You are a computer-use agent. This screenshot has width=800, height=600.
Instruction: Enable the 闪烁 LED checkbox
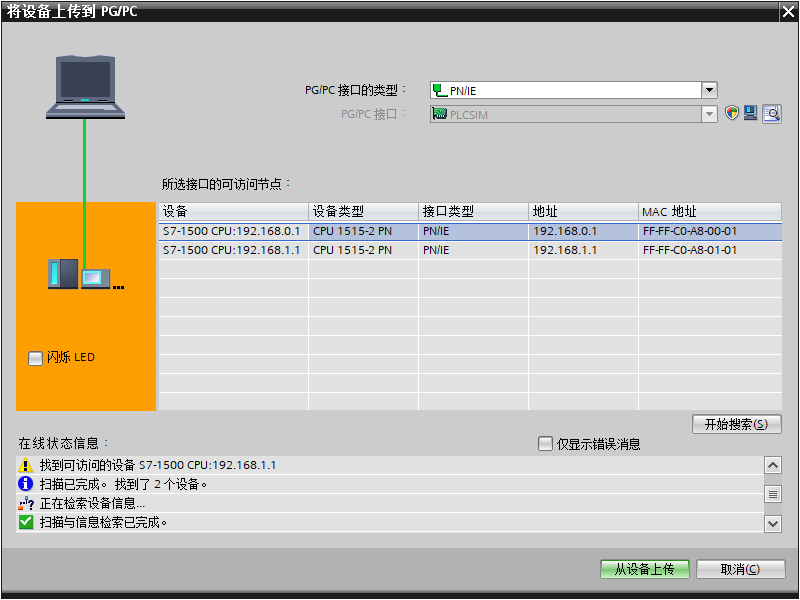pyautogui.click(x=35, y=358)
